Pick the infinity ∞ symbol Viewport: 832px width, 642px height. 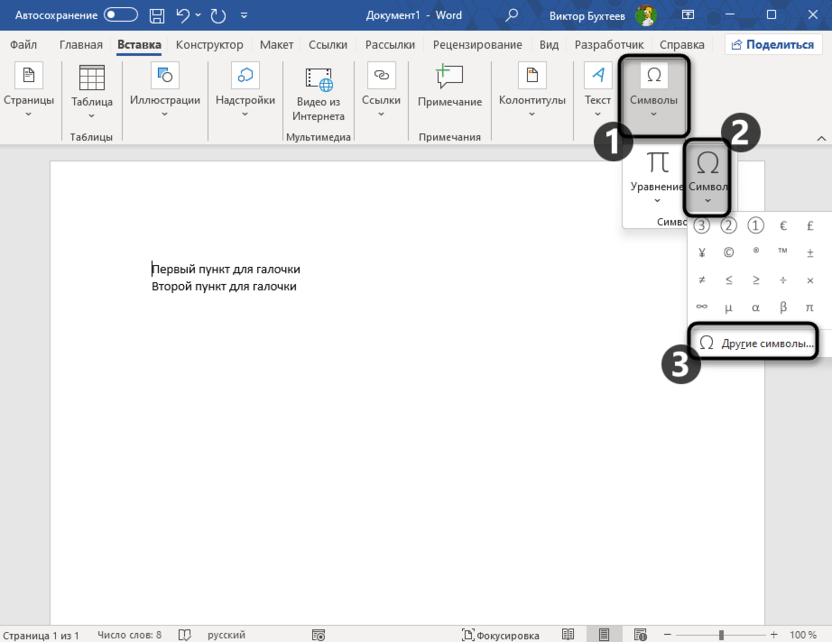tap(702, 307)
